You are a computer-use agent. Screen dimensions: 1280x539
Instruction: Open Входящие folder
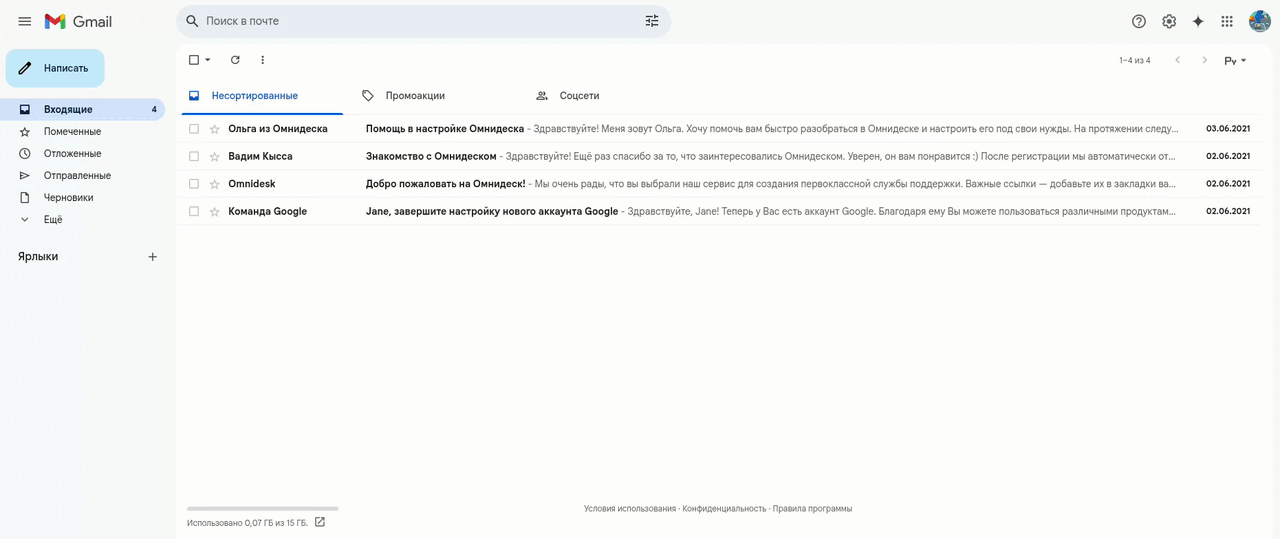click(83, 110)
